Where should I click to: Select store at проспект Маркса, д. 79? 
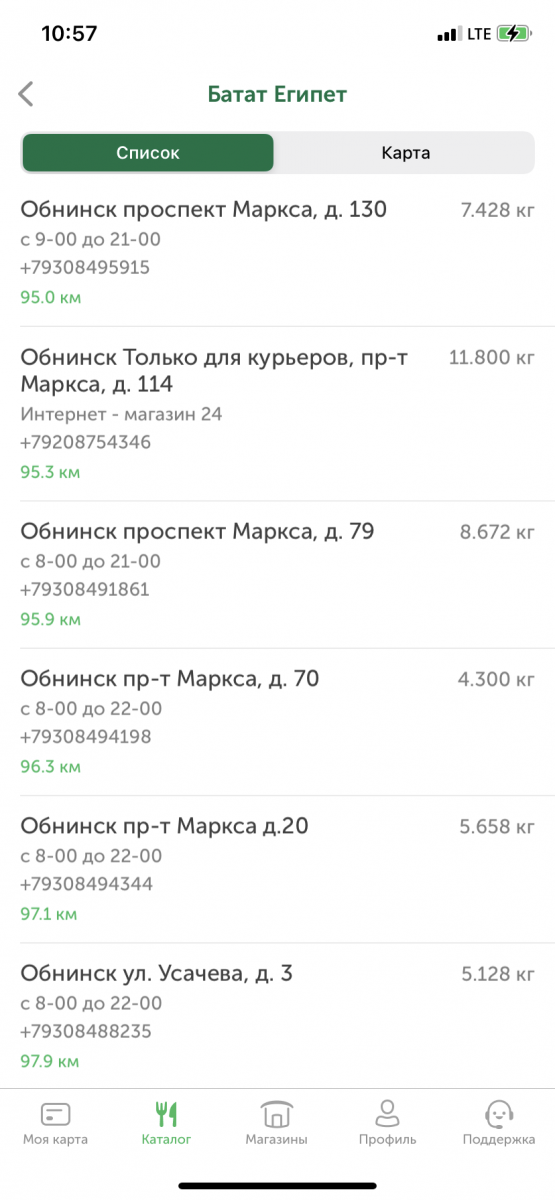coord(277,575)
